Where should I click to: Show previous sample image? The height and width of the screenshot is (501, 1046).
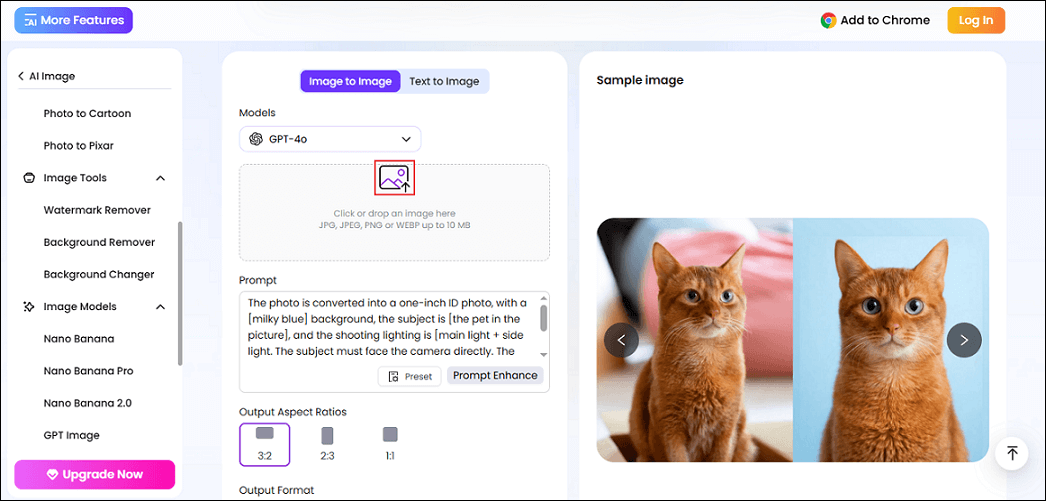(x=621, y=340)
